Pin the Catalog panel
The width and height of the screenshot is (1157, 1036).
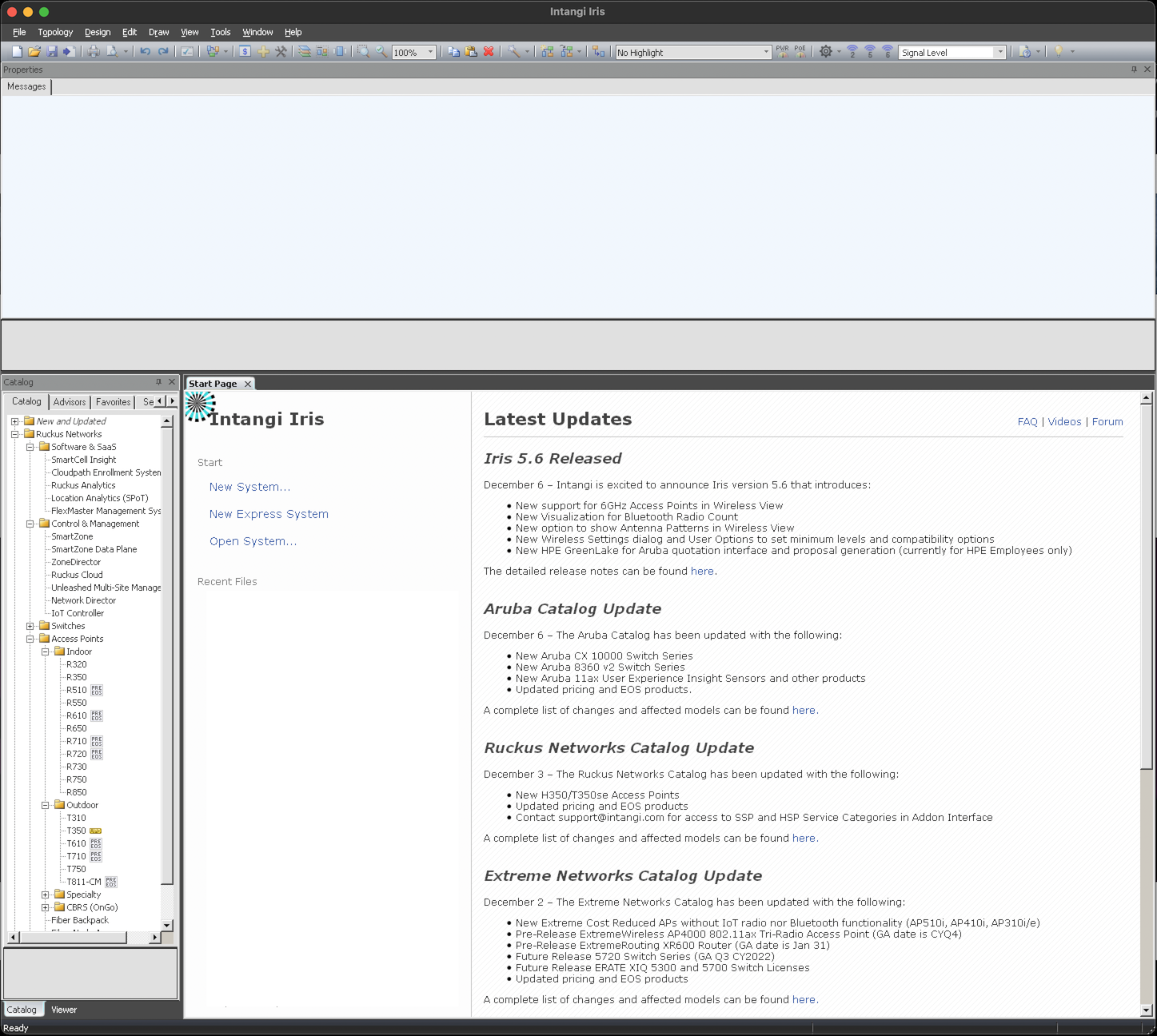pyautogui.click(x=158, y=382)
